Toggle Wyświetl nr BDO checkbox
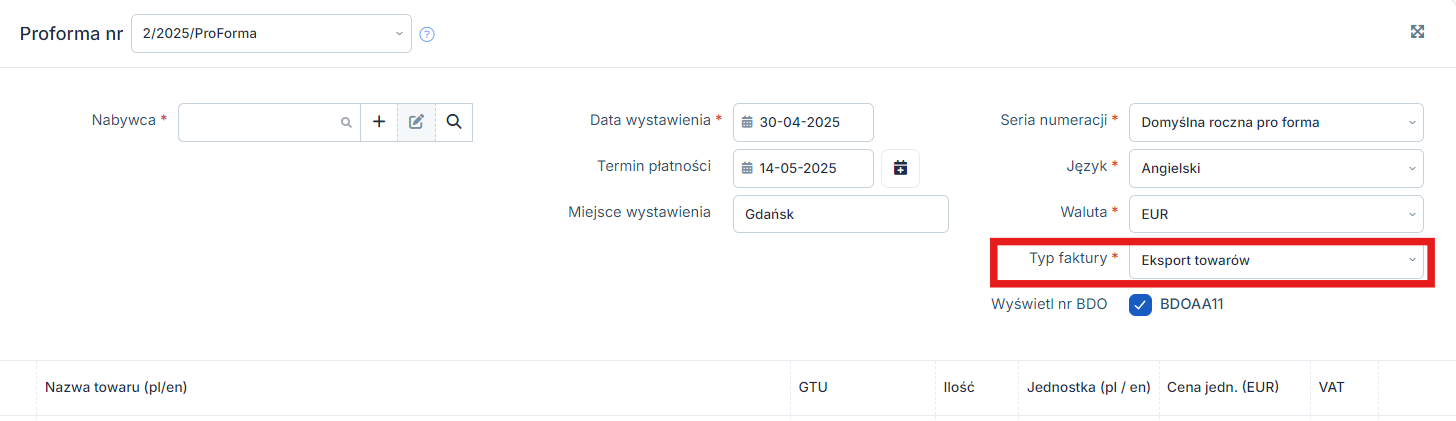The height and width of the screenshot is (421, 1456). (x=1141, y=305)
